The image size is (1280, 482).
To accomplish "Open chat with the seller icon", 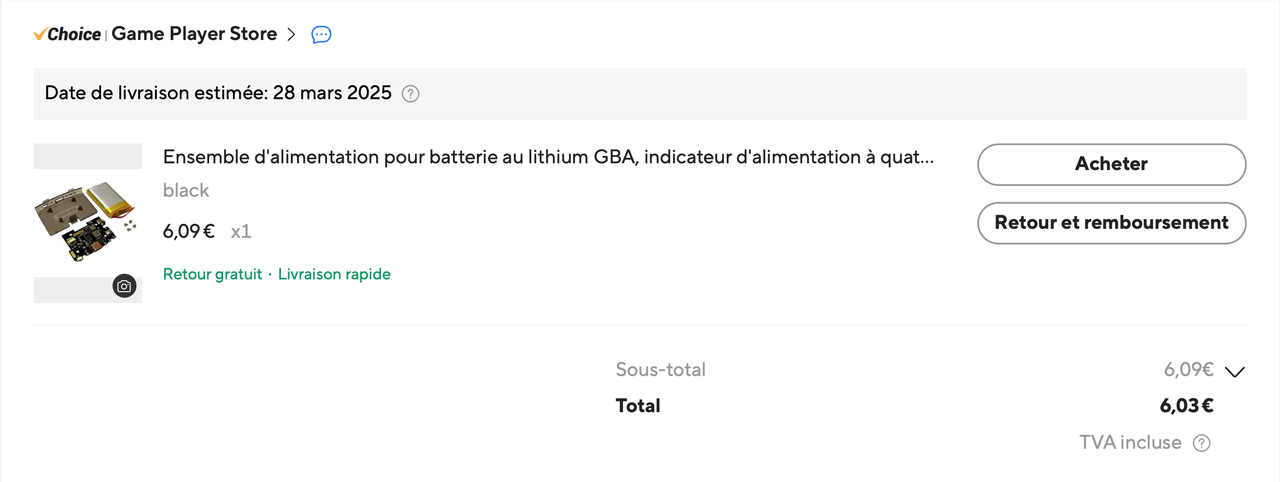I will 321,35.
